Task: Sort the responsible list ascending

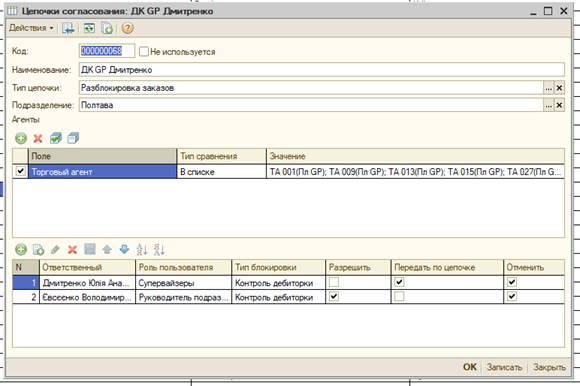Action: coord(142,250)
